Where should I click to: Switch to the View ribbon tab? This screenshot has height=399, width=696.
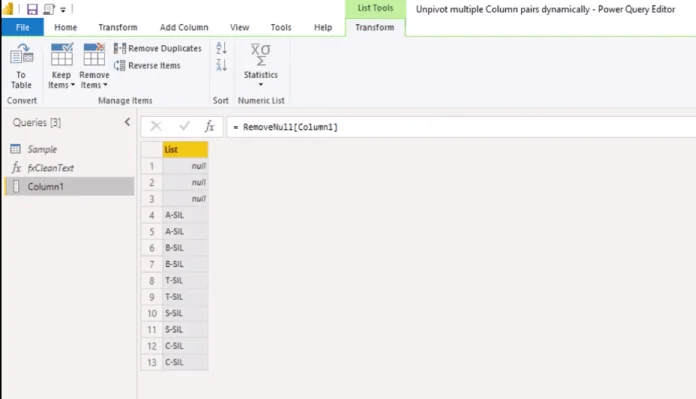(239, 27)
